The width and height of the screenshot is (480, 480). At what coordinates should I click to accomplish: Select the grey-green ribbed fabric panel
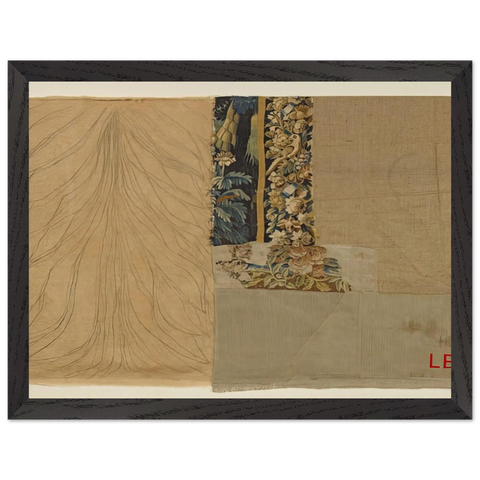click(332, 339)
